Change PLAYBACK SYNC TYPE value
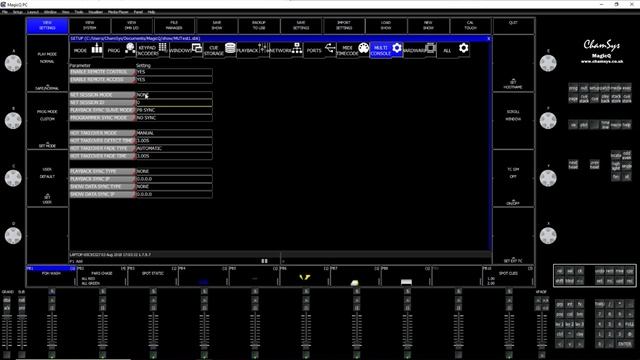The image size is (640, 360). coord(174,171)
